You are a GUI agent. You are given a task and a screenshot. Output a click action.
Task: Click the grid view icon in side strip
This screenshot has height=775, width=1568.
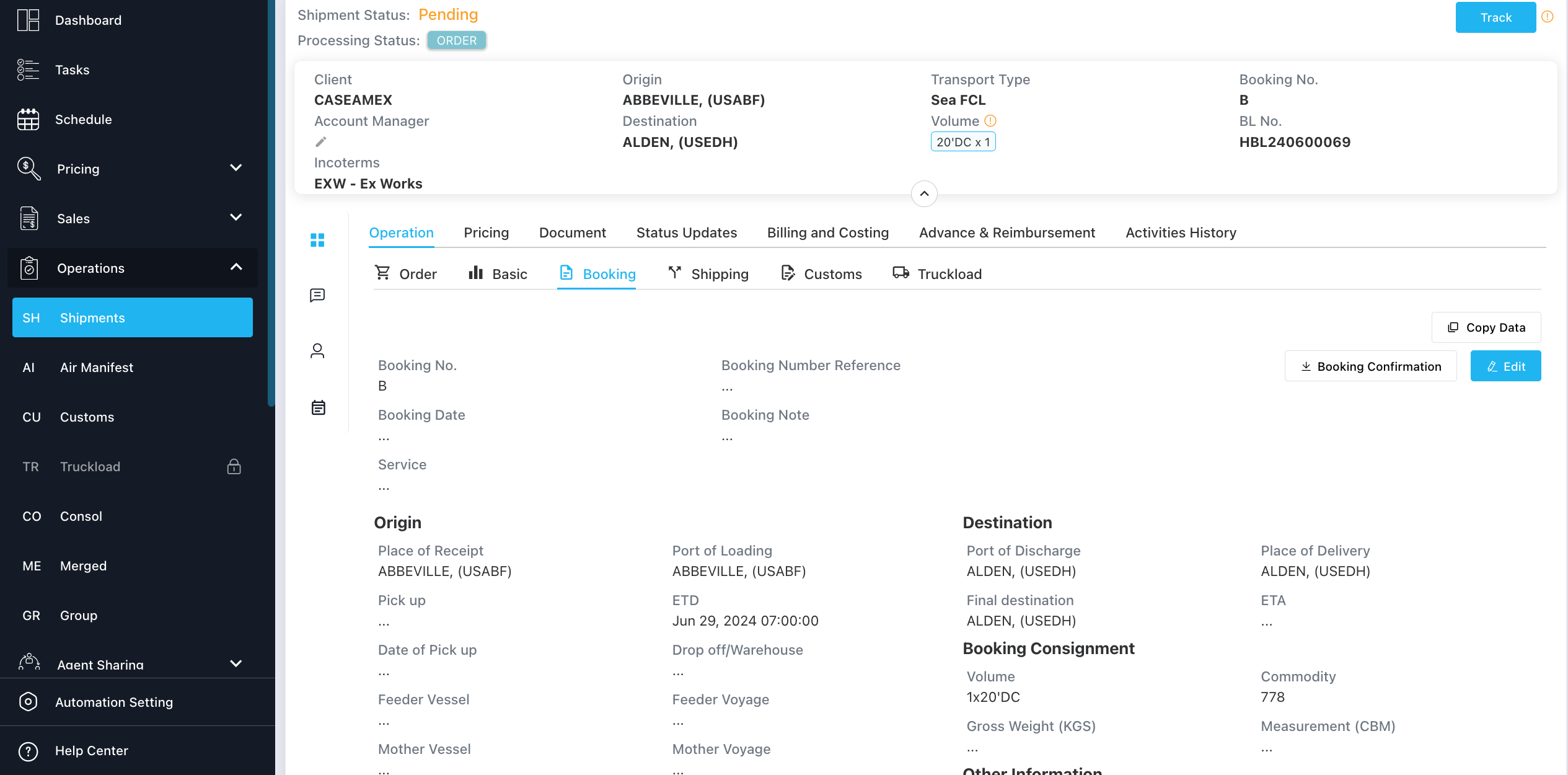(x=317, y=240)
